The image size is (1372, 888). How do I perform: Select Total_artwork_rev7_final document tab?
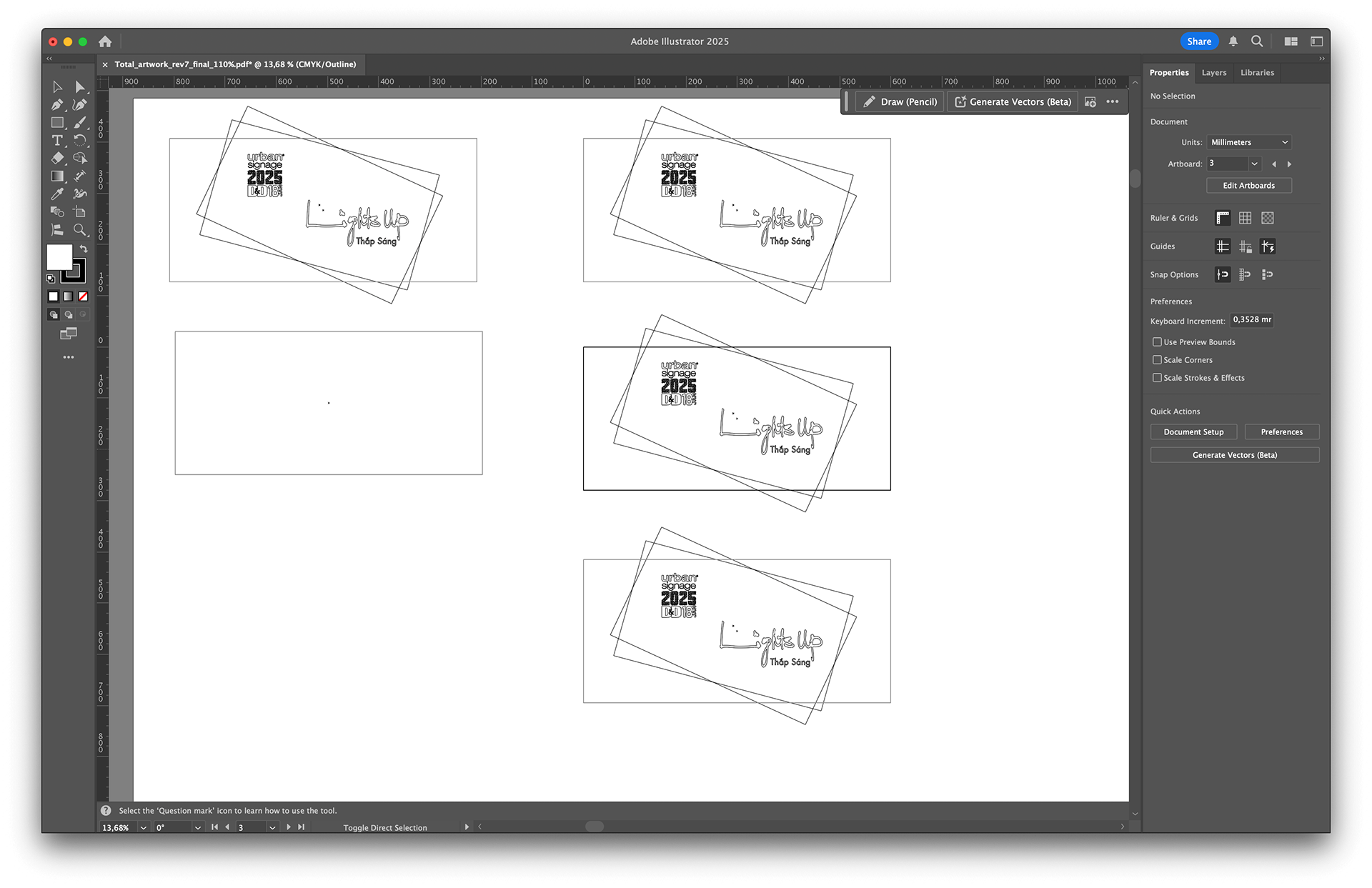pos(235,64)
